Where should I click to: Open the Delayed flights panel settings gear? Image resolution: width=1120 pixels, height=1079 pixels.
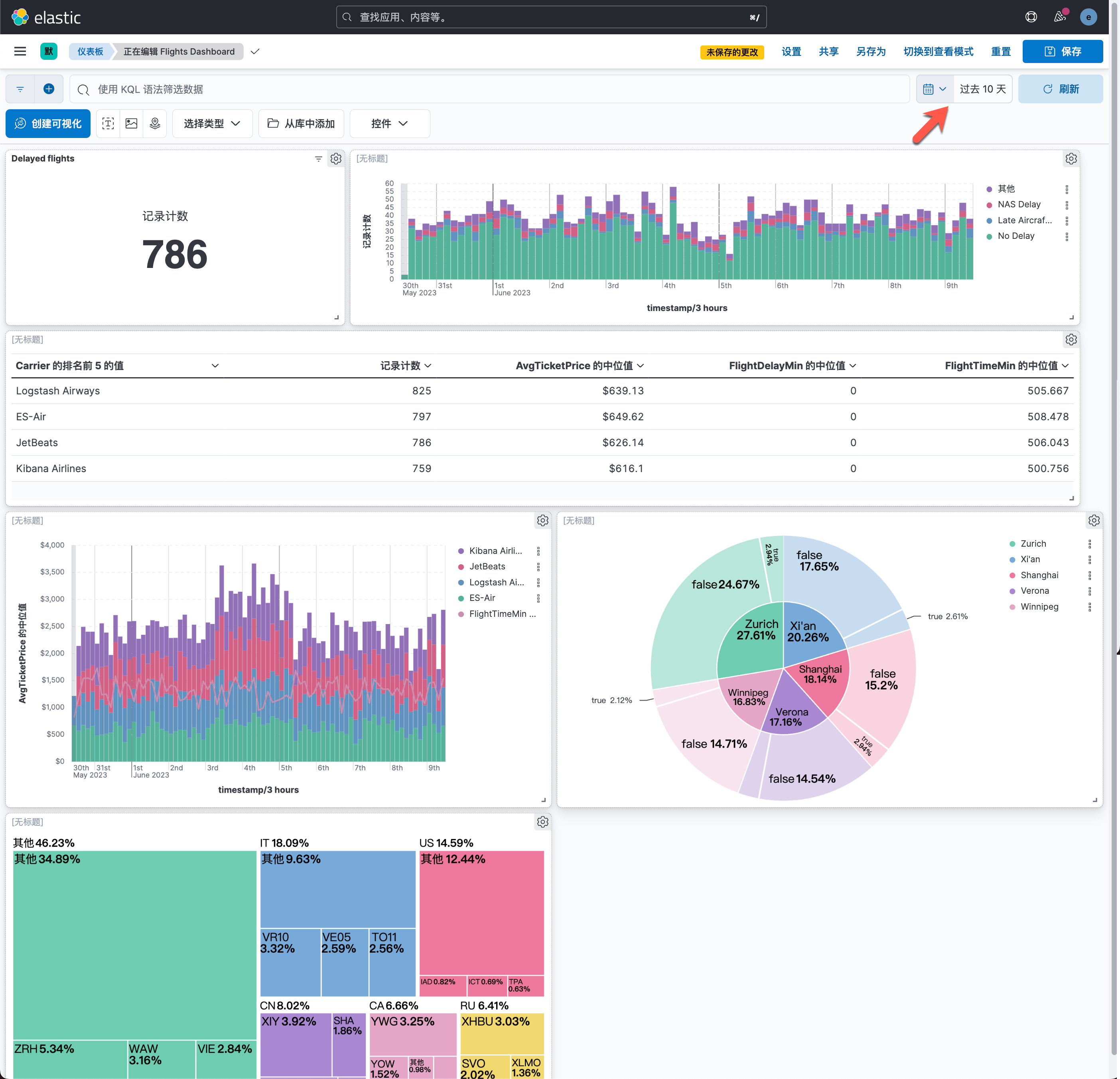(336, 159)
